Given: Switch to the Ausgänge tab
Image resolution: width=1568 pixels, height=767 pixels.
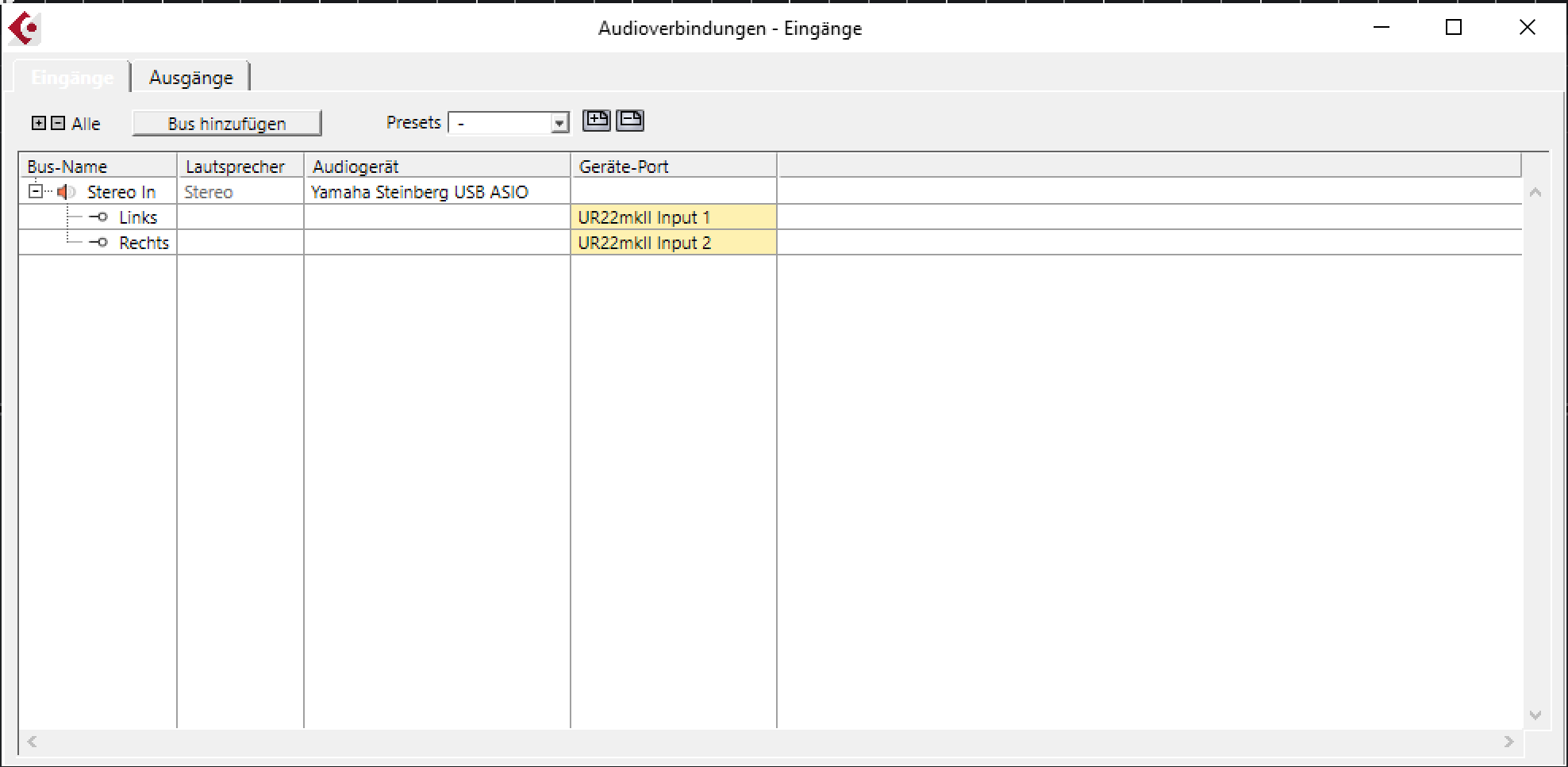Looking at the screenshot, I should [x=191, y=78].
